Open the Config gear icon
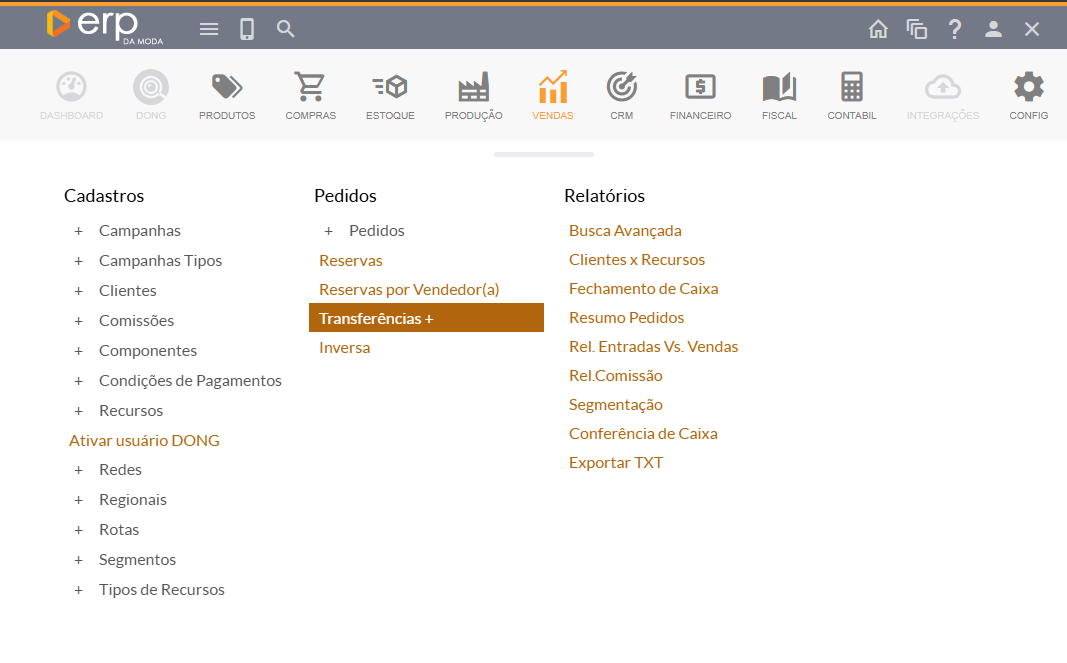Image resolution: width=1067 pixels, height=663 pixels. [1028, 88]
